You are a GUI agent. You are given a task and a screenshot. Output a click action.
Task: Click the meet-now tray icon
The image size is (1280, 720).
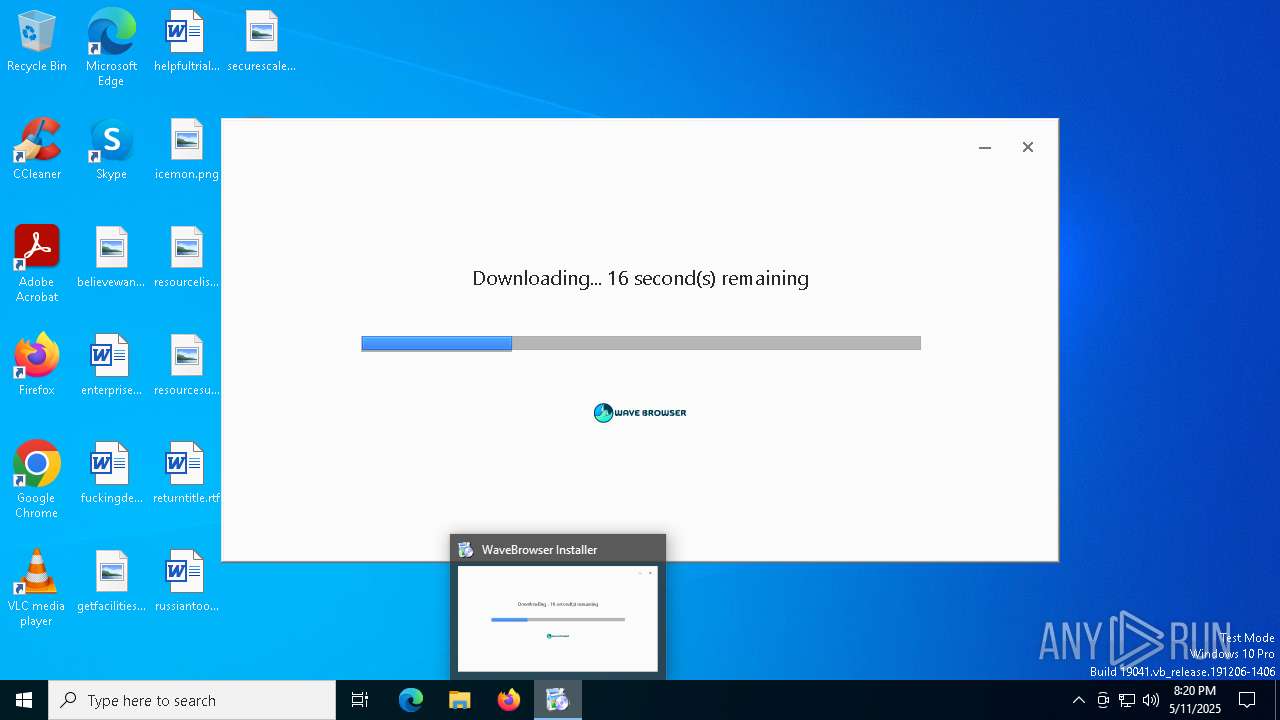[1103, 700]
